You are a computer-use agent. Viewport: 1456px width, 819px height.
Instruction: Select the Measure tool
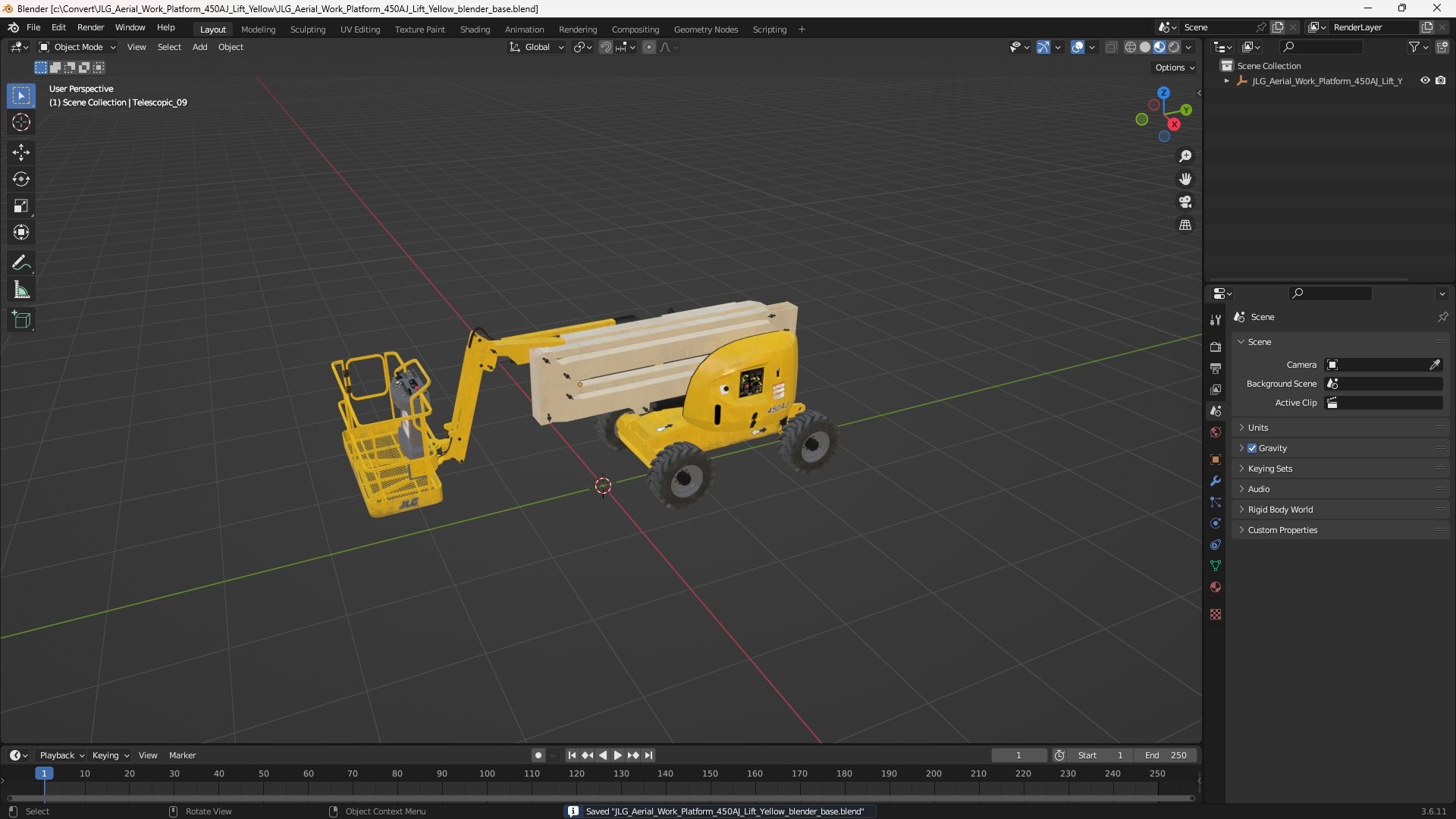click(21, 290)
